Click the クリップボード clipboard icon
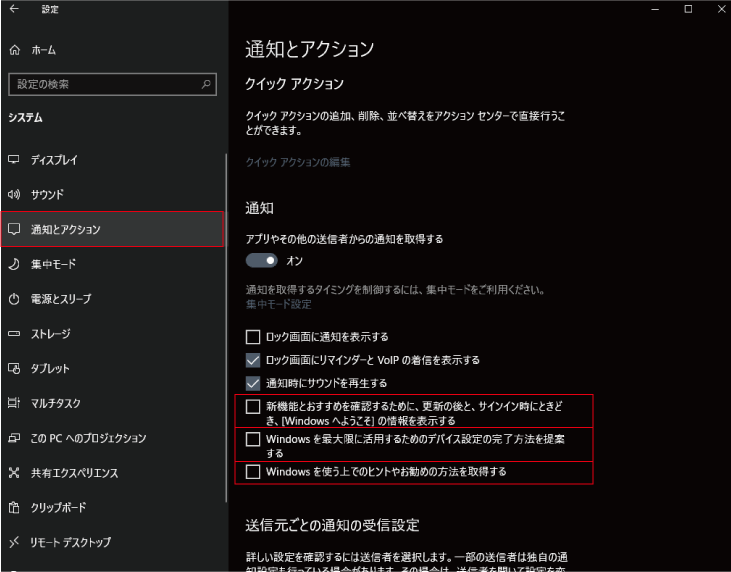Screen dimensions: 731x572 [14, 507]
